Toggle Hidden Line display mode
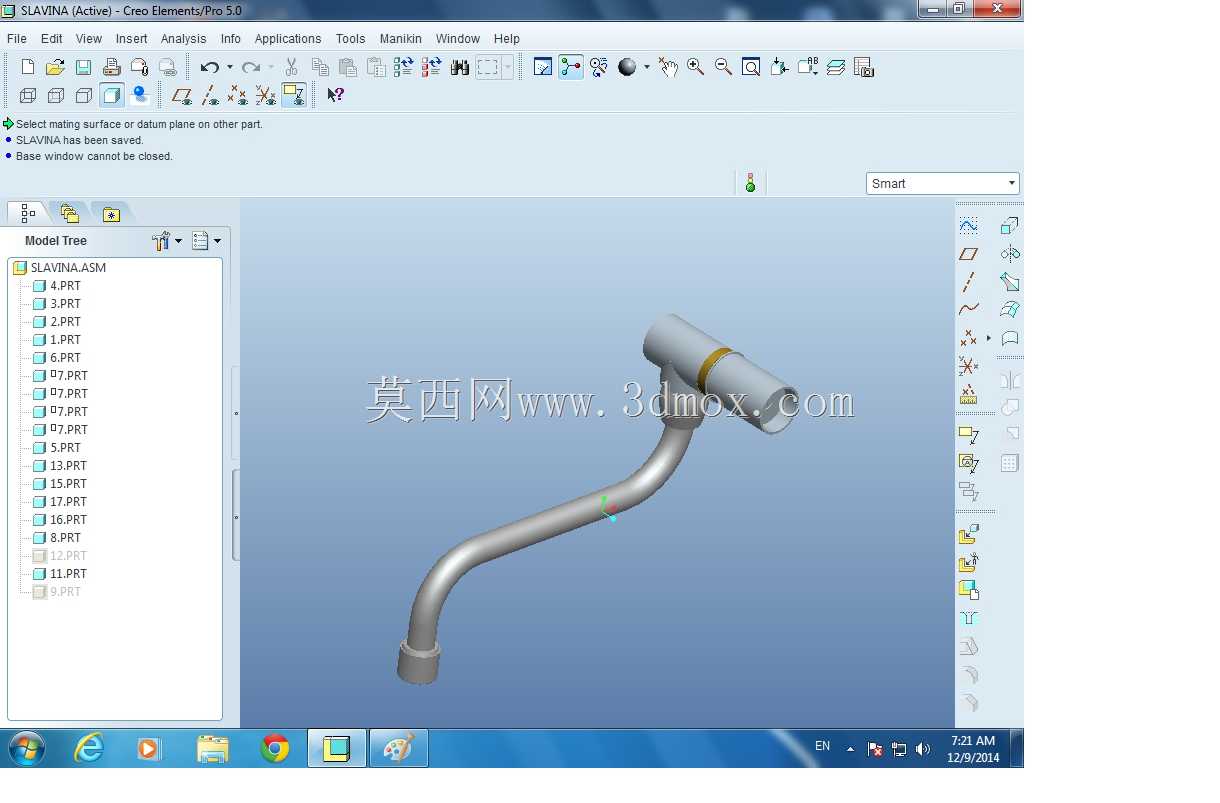The image size is (1220, 803). pos(56,95)
